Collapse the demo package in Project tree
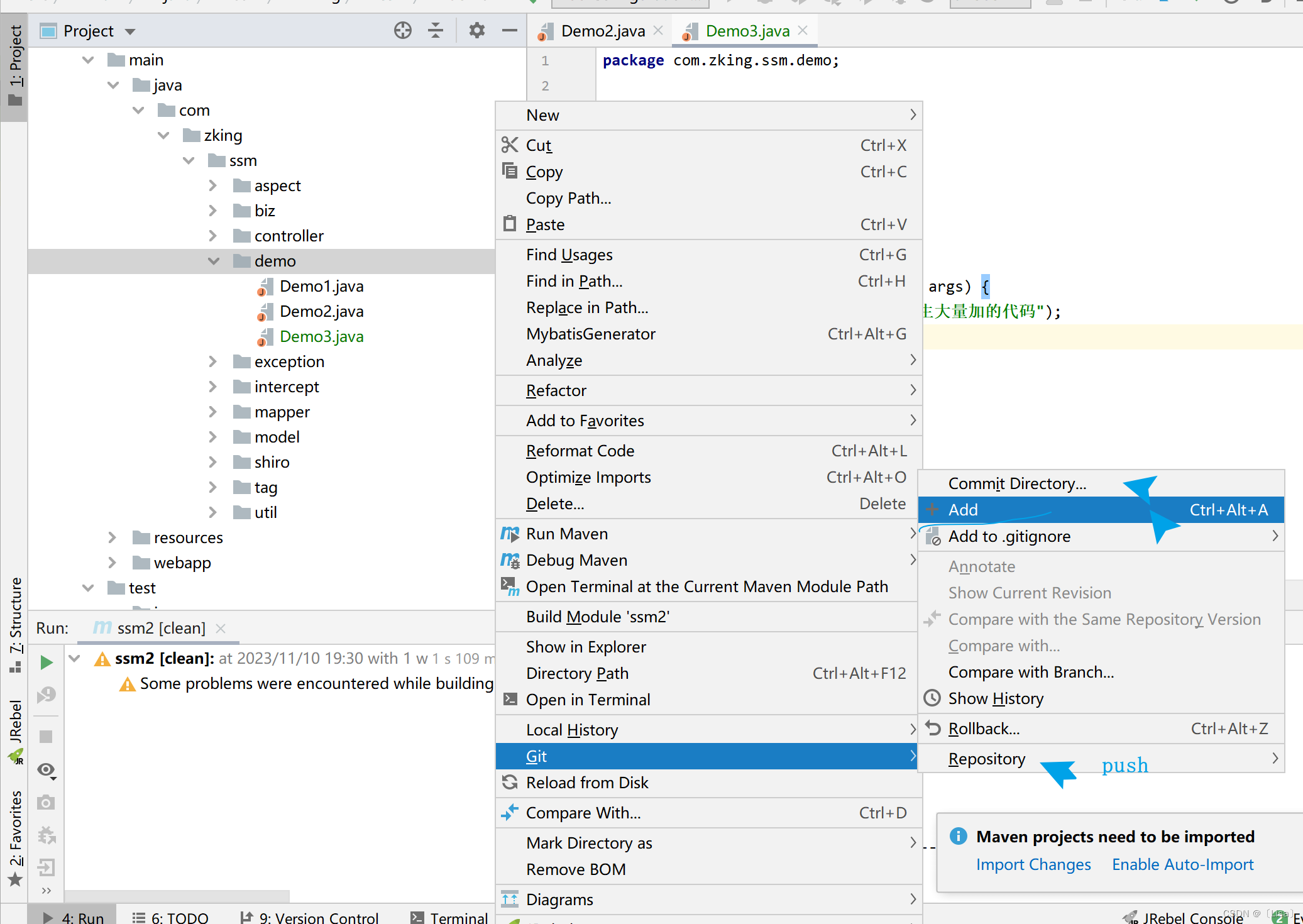 click(214, 261)
